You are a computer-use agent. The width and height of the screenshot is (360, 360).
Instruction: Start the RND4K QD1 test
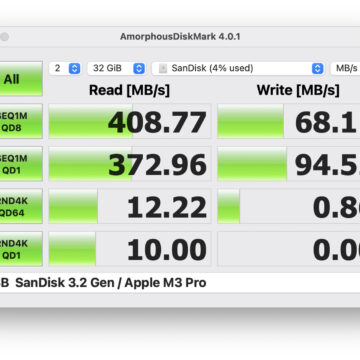pyautogui.click(x=21, y=249)
